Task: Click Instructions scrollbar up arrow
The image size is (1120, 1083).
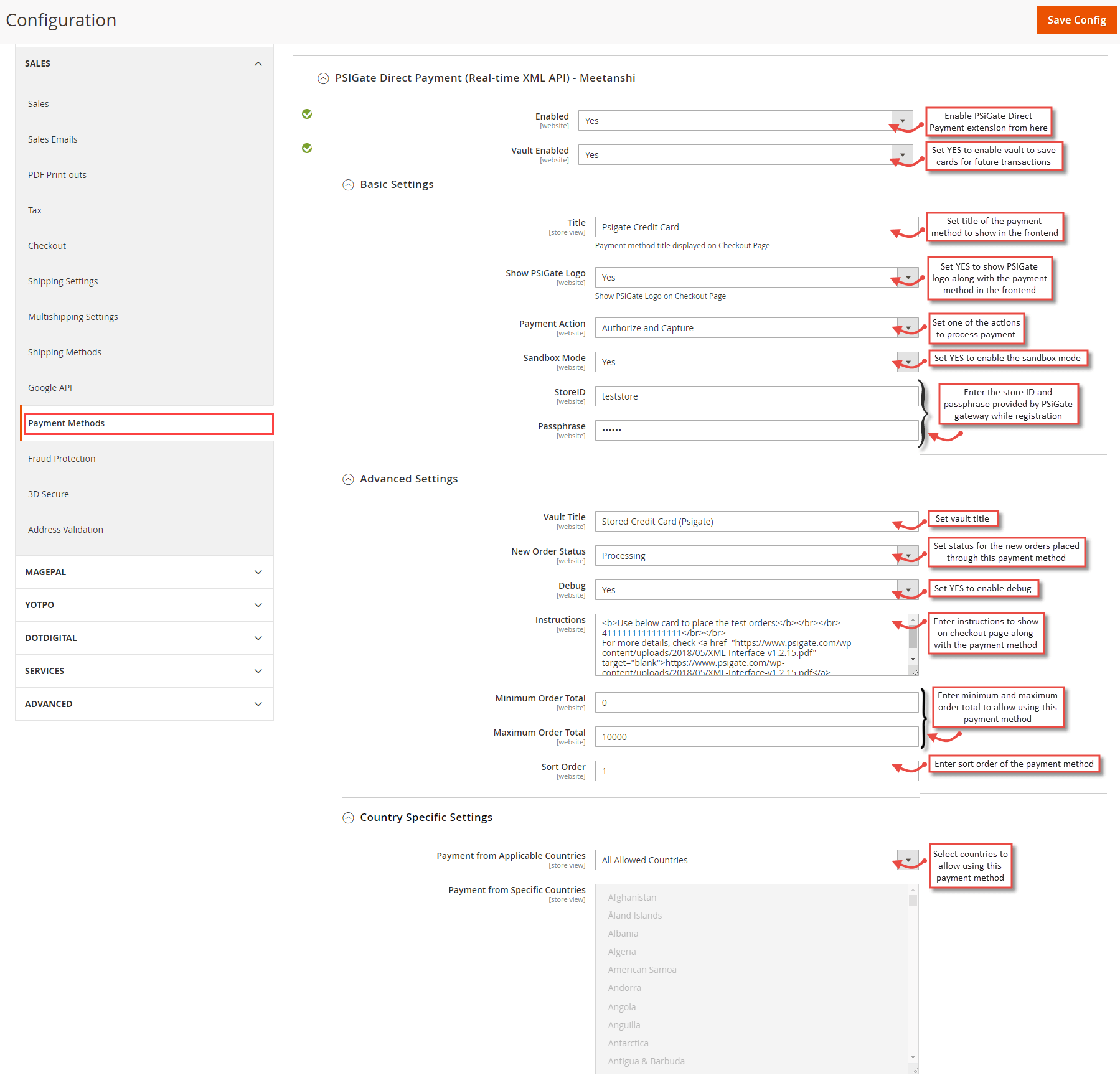Action: pyautogui.click(x=913, y=620)
